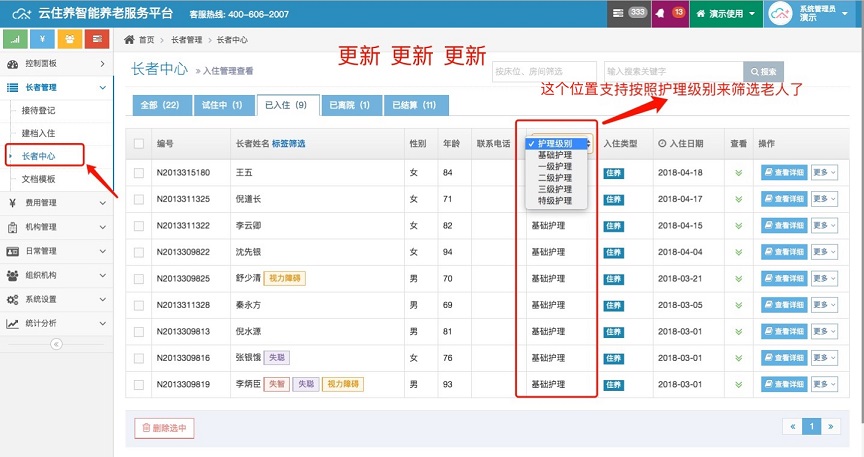Click the home icon in breadcrumb

click(129, 39)
